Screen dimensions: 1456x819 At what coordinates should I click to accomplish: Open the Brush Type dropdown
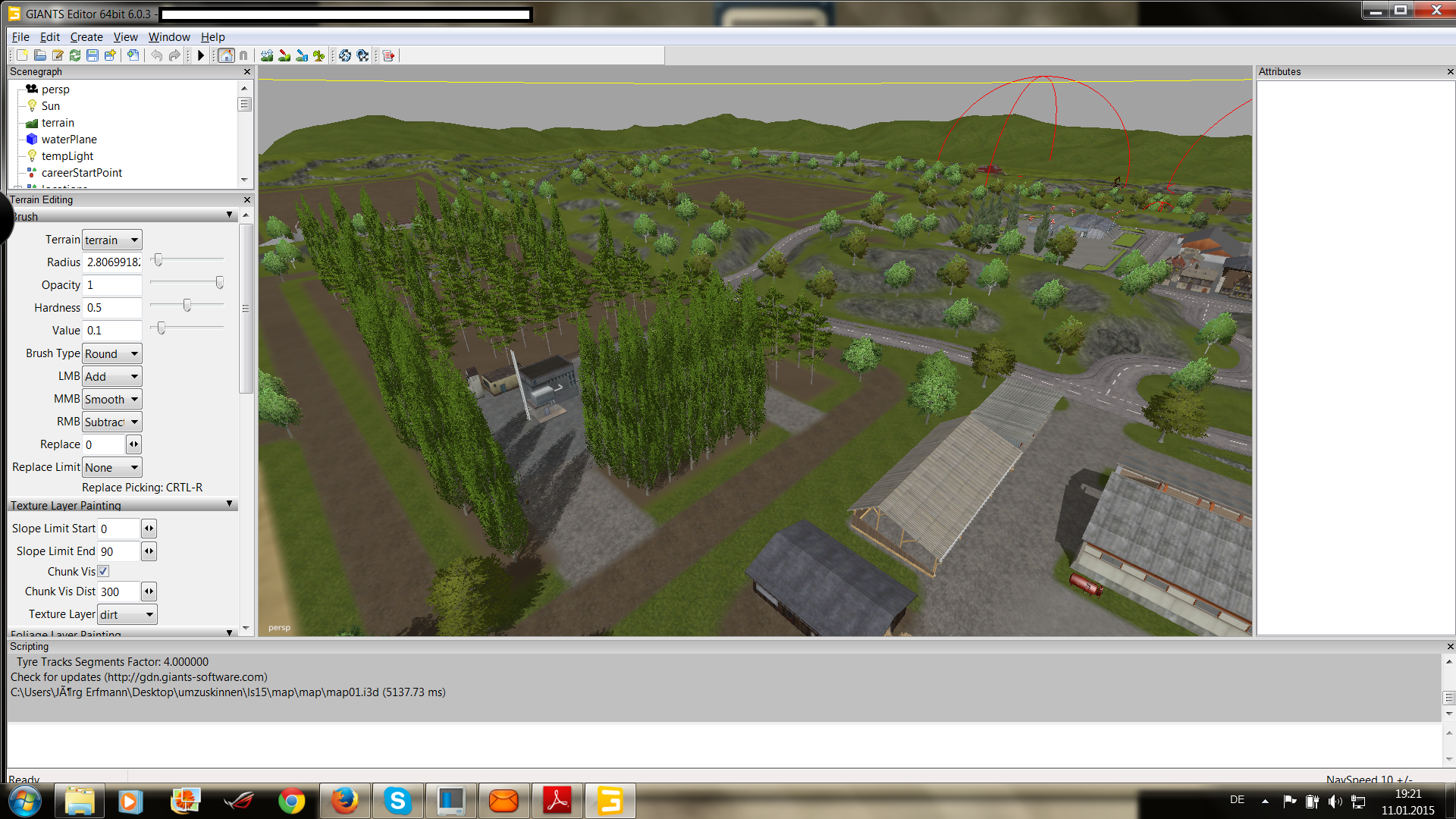(x=111, y=353)
